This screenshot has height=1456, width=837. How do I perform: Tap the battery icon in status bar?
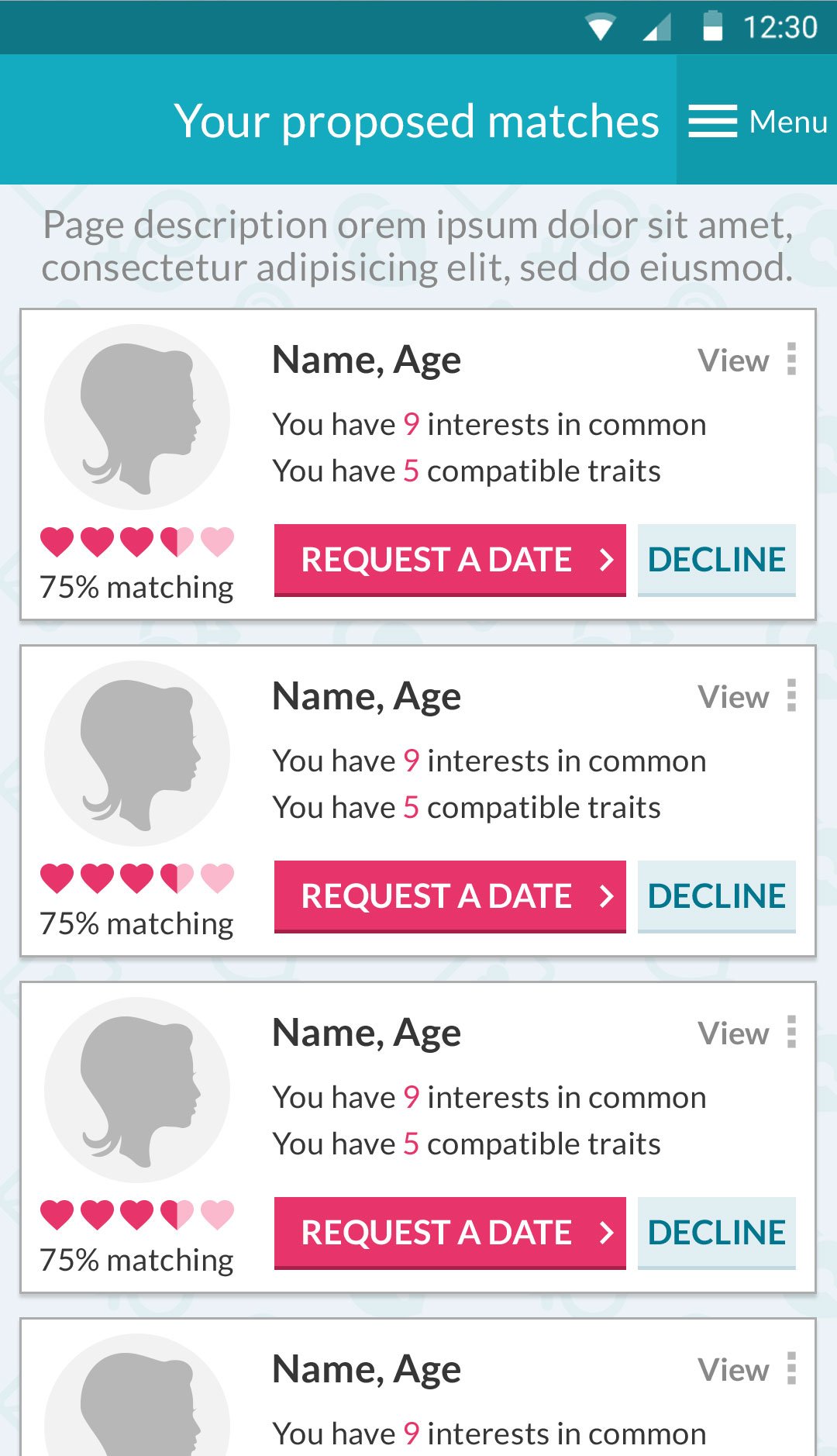pos(712,26)
